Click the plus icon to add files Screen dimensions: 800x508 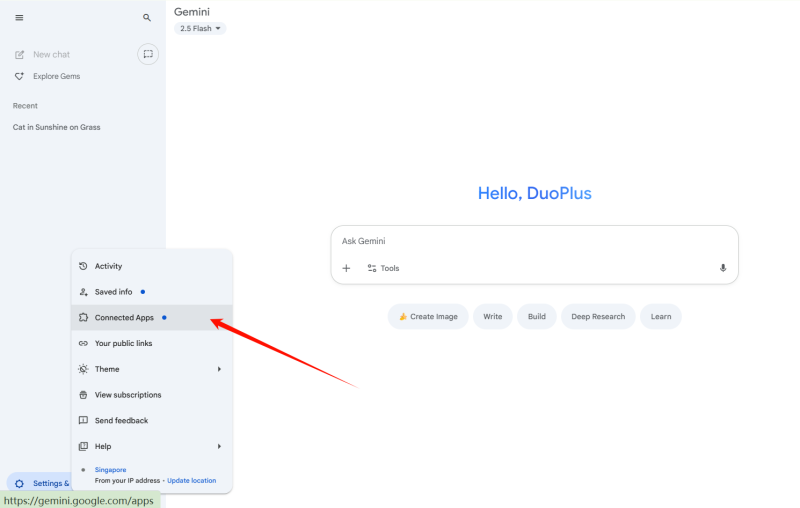point(346,268)
